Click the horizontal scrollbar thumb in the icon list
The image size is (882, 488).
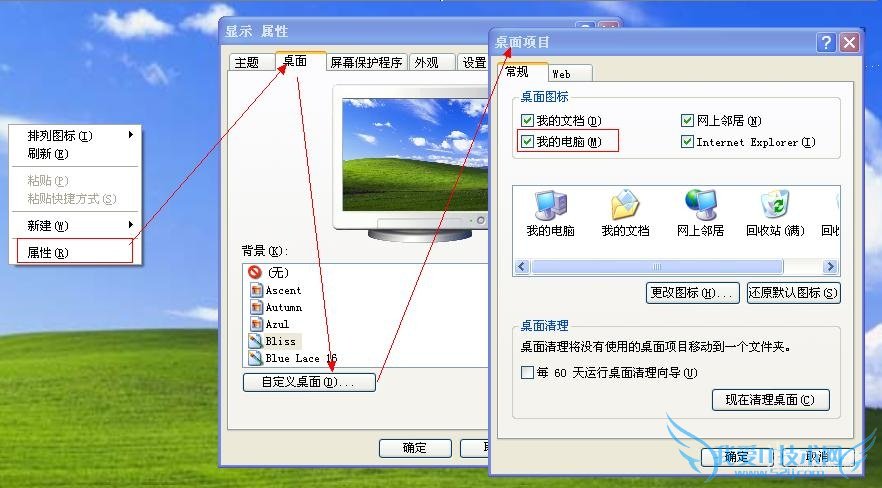pos(657,266)
